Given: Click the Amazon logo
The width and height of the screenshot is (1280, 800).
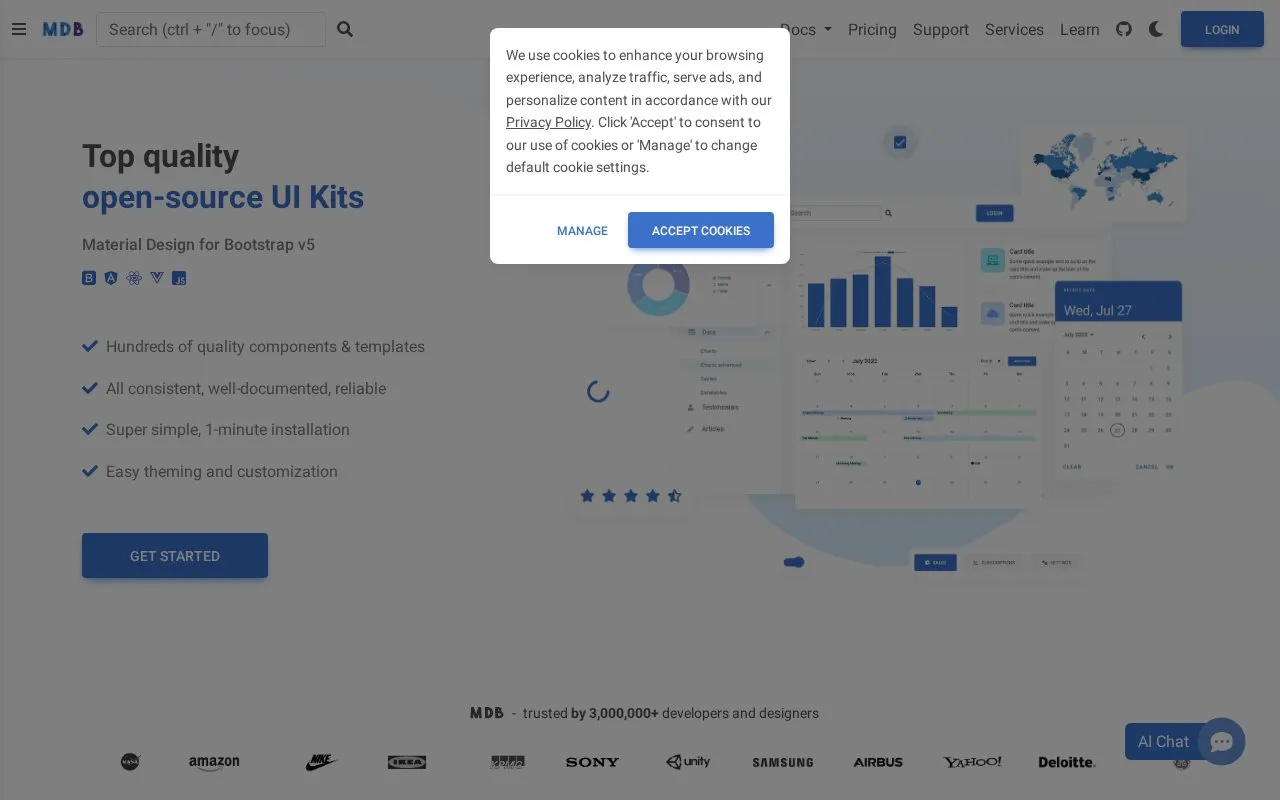Looking at the screenshot, I should coord(214,762).
